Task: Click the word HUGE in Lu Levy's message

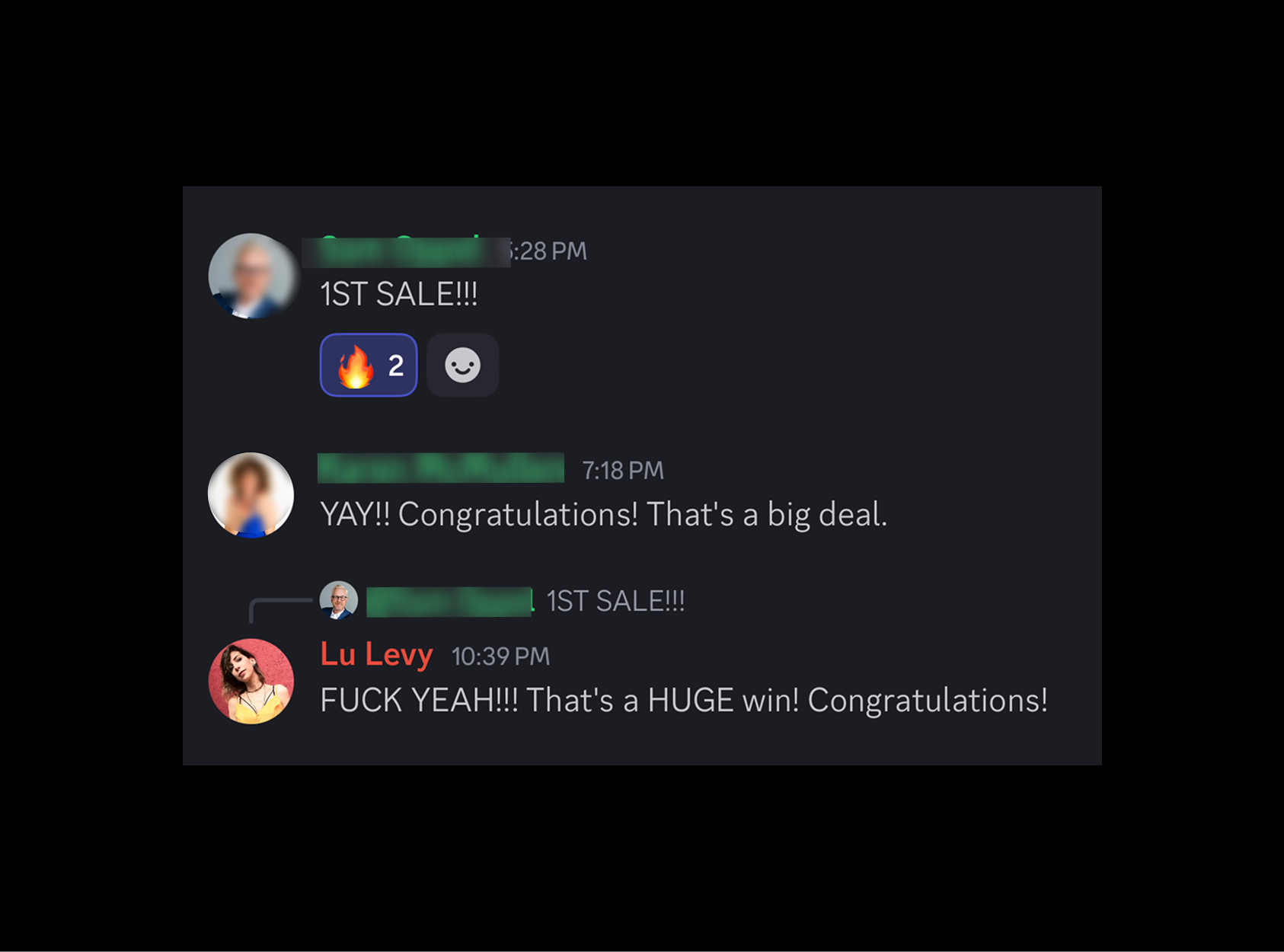Action: (x=691, y=701)
